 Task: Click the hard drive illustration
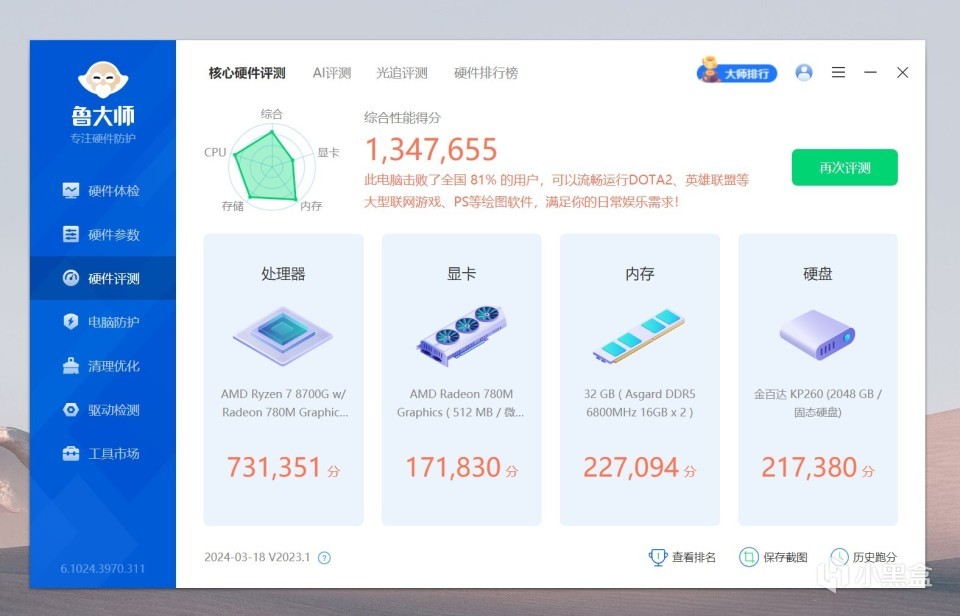point(817,334)
